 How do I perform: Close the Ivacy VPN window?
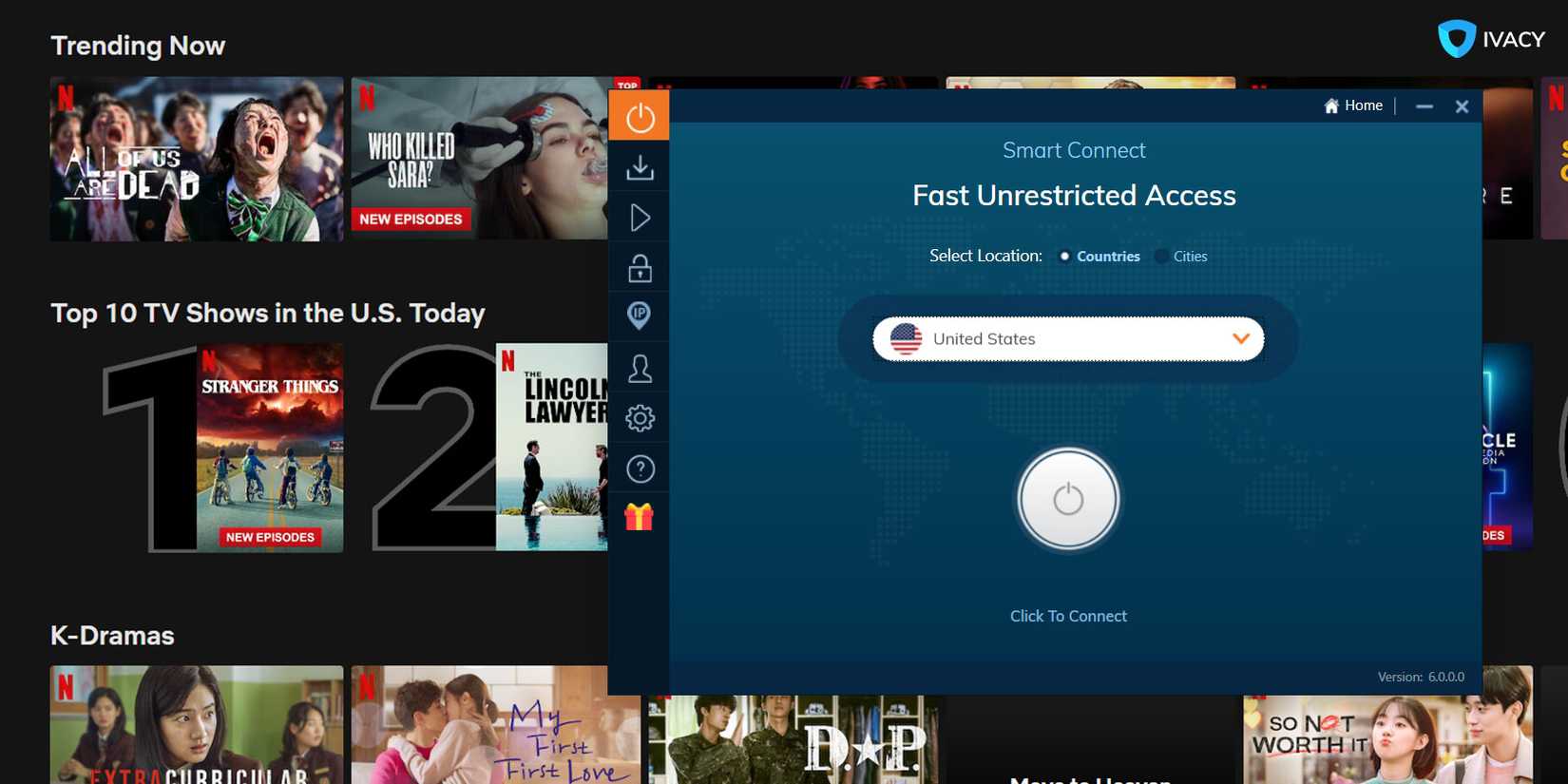(1462, 106)
